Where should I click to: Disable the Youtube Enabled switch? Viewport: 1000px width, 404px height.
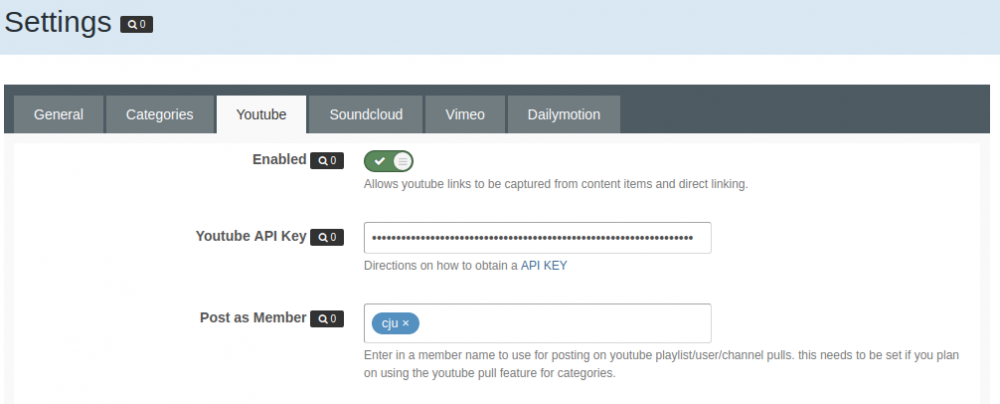pyautogui.click(x=388, y=160)
